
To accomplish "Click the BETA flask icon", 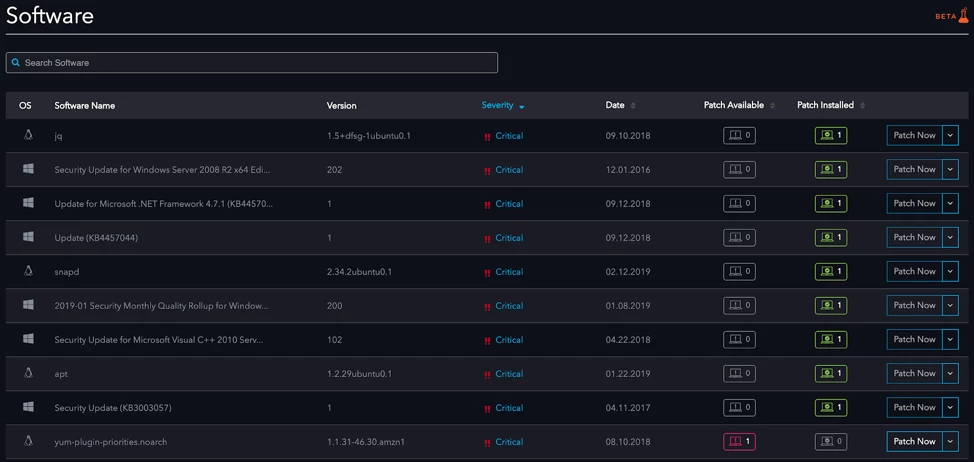I will coord(963,16).
